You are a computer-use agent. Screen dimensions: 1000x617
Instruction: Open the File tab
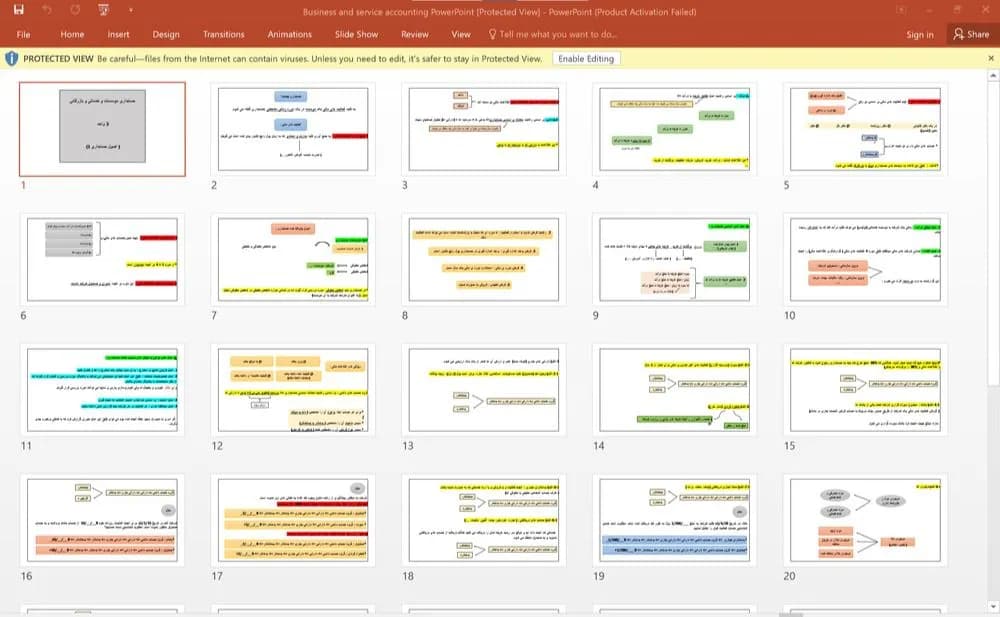click(24, 34)
